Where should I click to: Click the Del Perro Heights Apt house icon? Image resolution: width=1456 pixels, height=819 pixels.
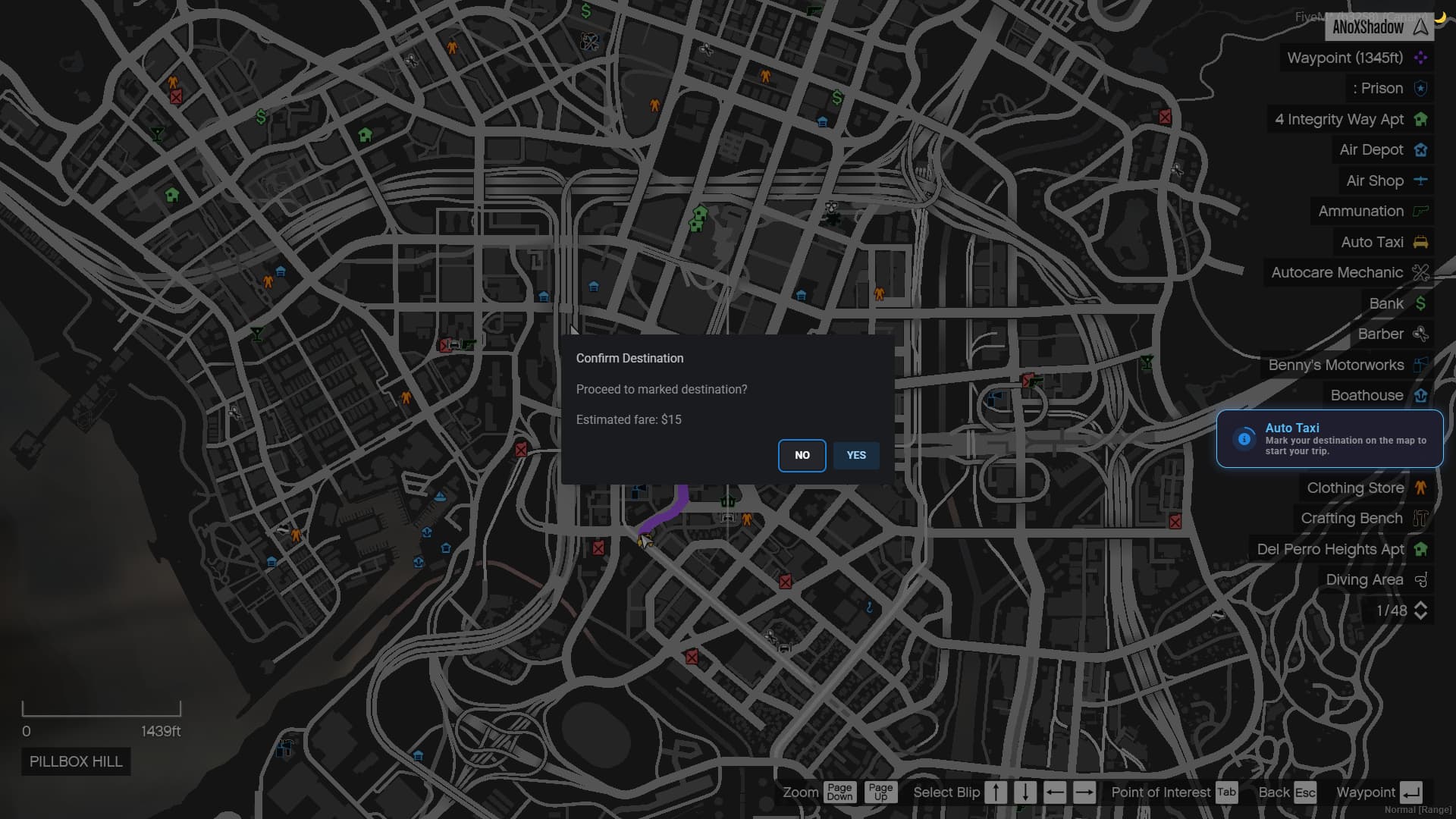[1420, 549]
